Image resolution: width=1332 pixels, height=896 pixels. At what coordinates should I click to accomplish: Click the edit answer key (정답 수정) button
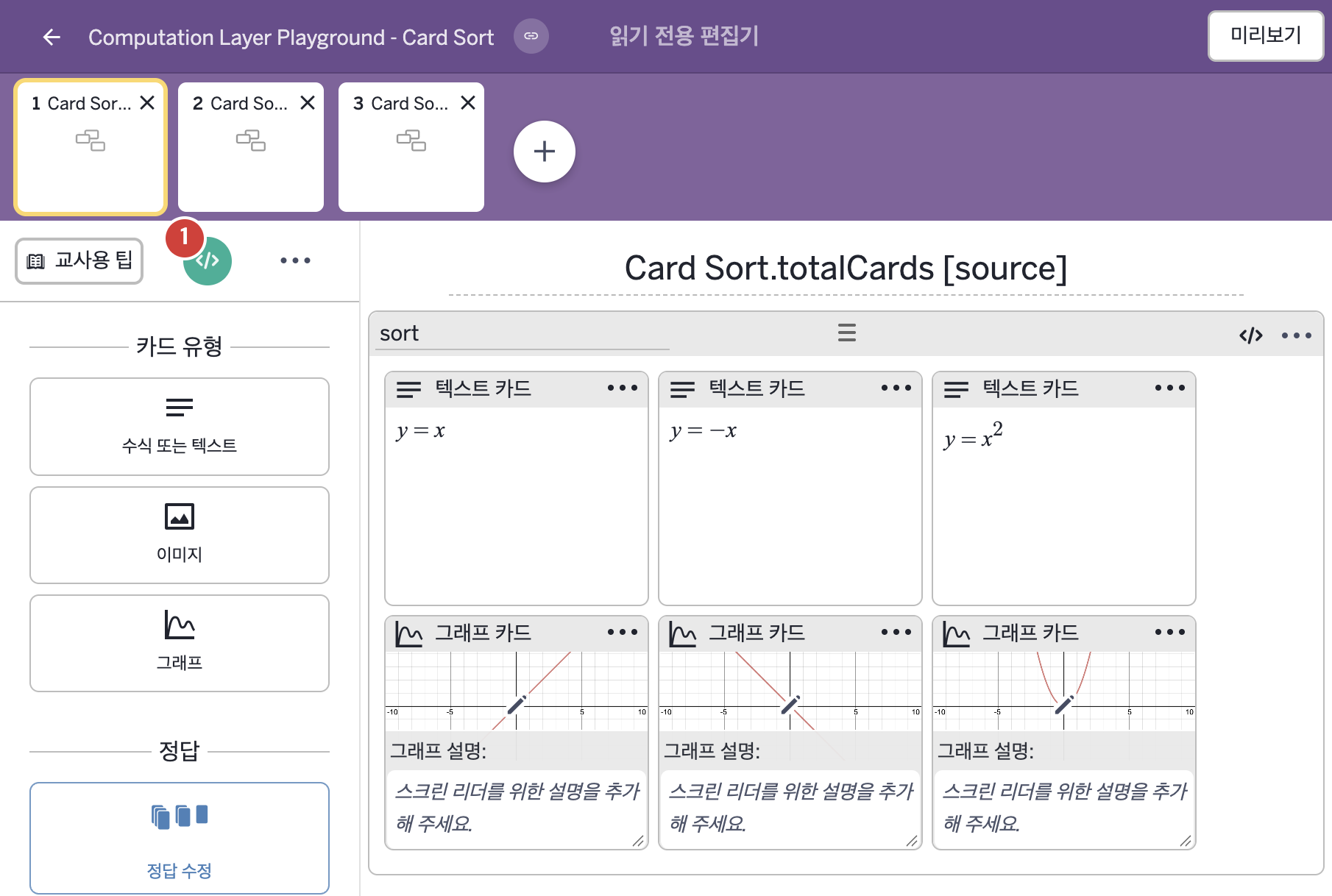tap(180, 838)
